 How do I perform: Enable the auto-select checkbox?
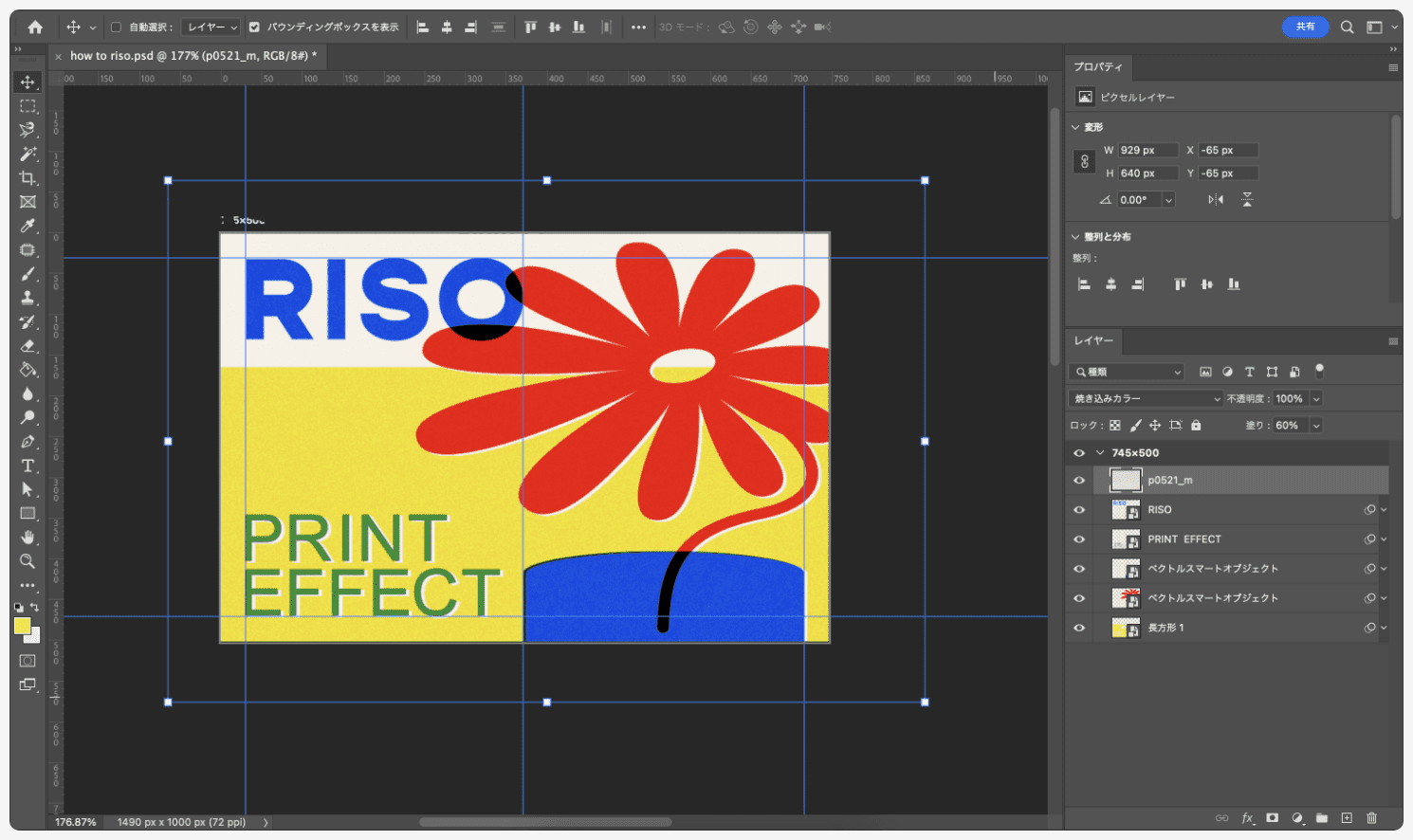[x=116, y=27]
